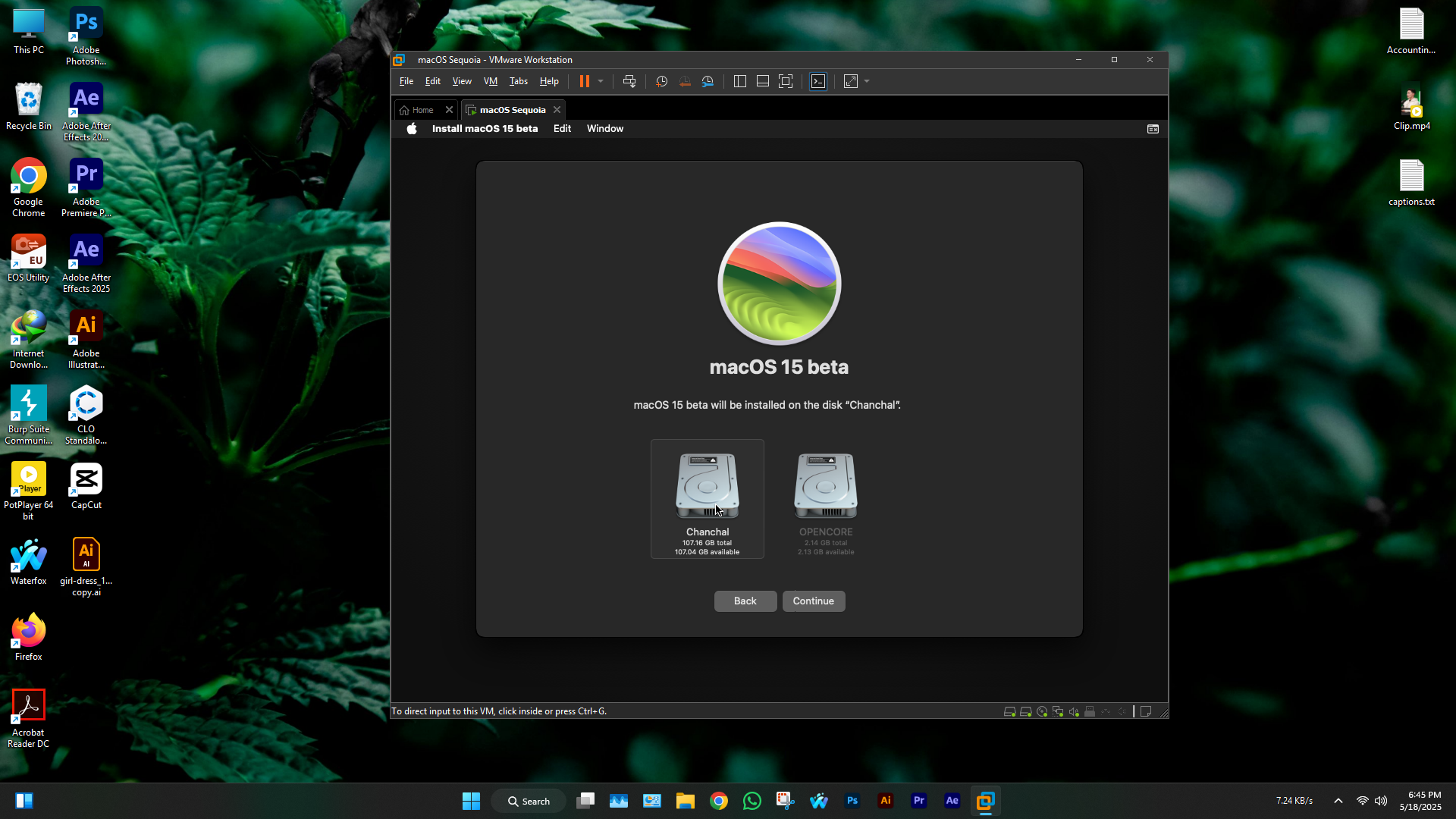Enter full screen mode icon
Image resolution: width=1456 pixels, height=819 pixels.
click(x=786, y=81)
